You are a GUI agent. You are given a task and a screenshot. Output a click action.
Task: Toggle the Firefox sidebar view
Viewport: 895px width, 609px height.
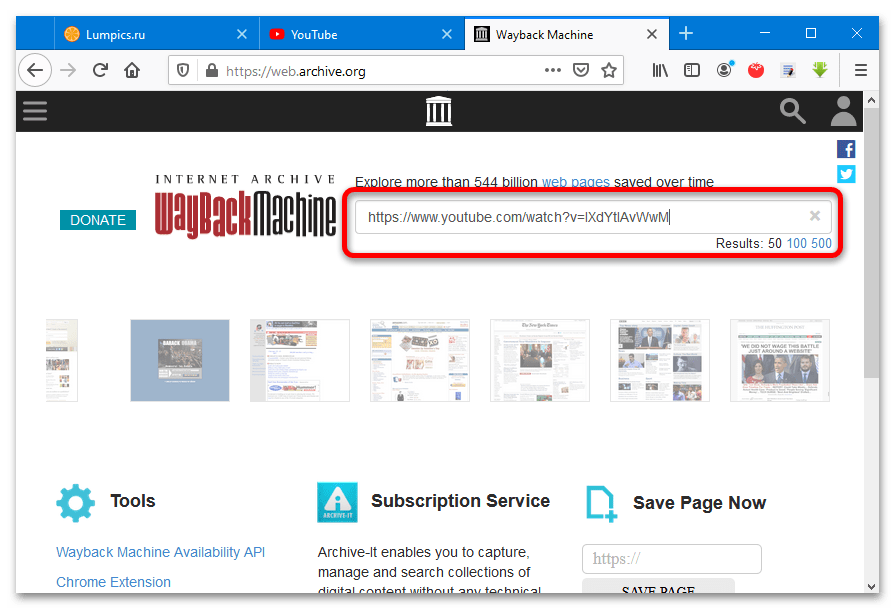tap(692, 70)
